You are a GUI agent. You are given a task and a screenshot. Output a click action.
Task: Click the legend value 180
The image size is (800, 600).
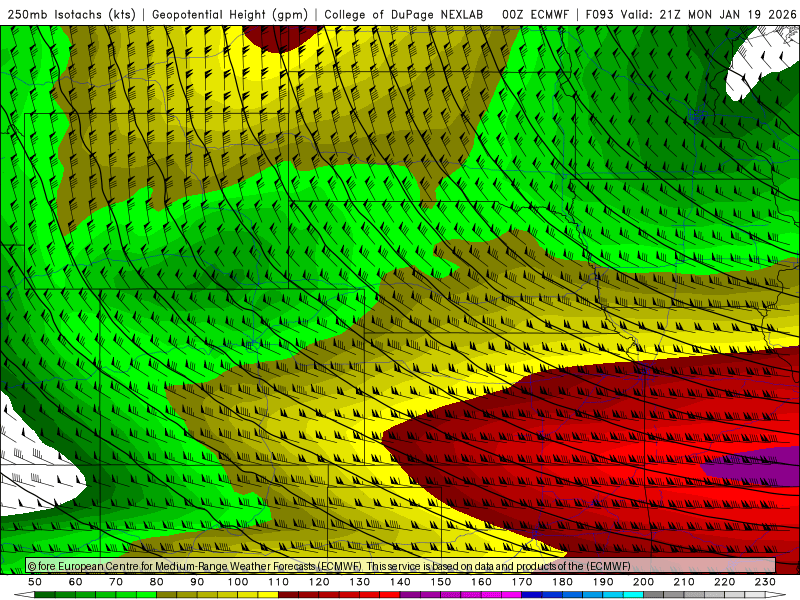[562, 582]
